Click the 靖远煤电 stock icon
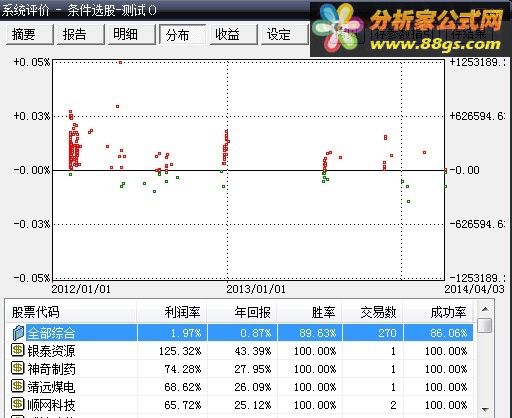 (x=18, y=386)
